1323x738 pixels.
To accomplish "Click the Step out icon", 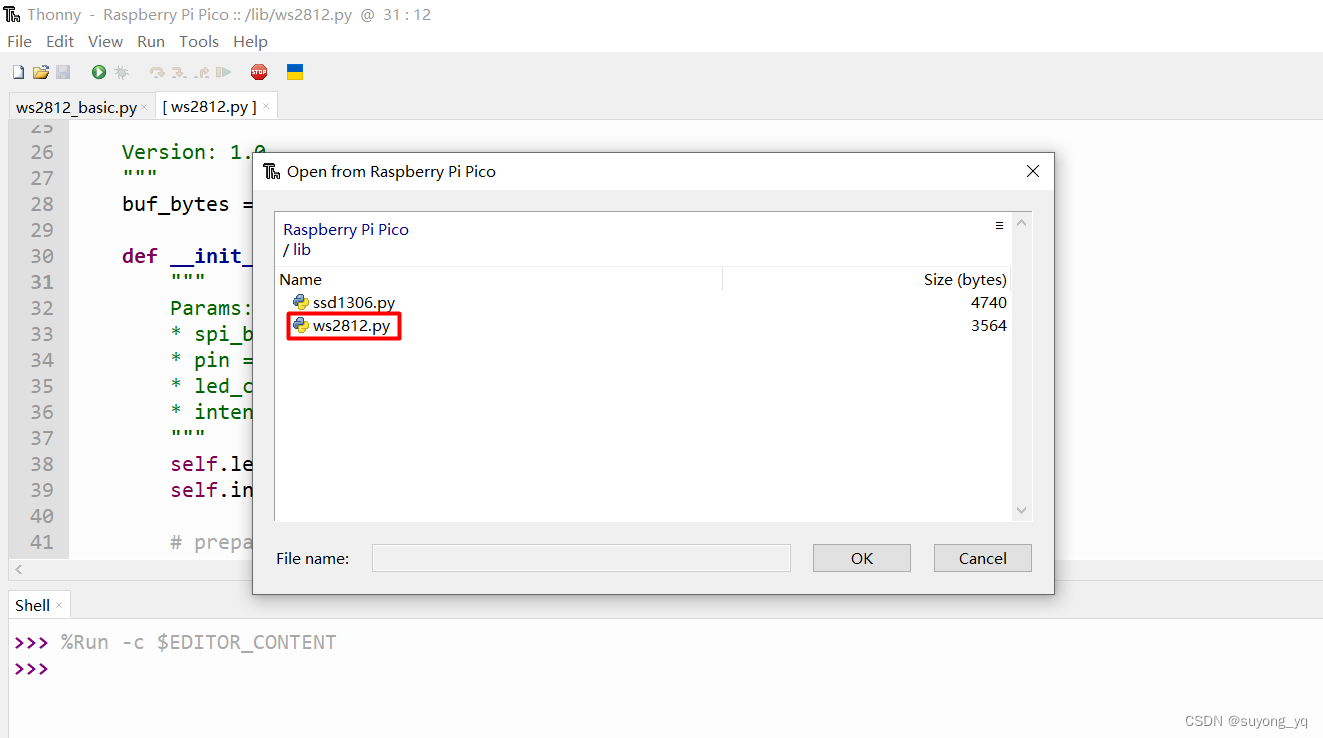I will (201, 72).
